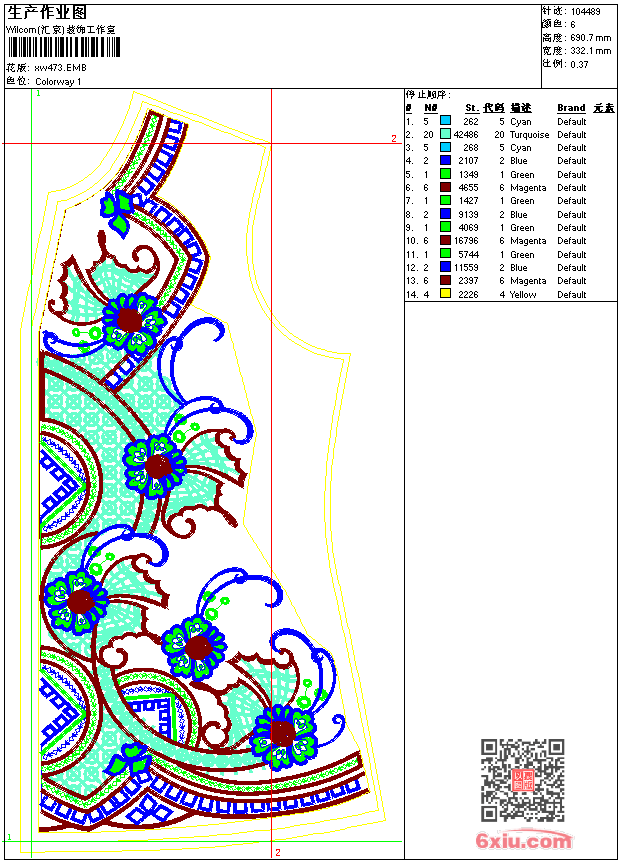Viewport: 620px width, 860px height.
Task: Select the stitch count 1427
Action: pyautogui.click(x=468, y=201)
